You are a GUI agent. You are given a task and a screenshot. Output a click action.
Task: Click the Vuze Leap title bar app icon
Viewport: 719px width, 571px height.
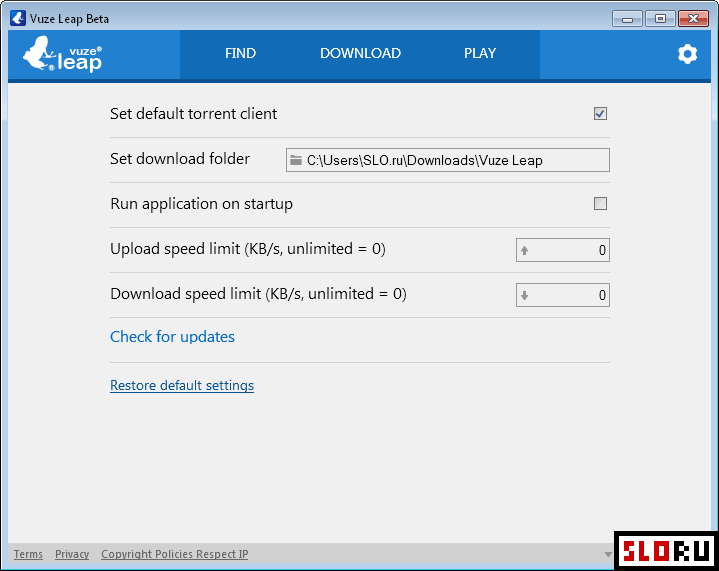coord(18,18)
